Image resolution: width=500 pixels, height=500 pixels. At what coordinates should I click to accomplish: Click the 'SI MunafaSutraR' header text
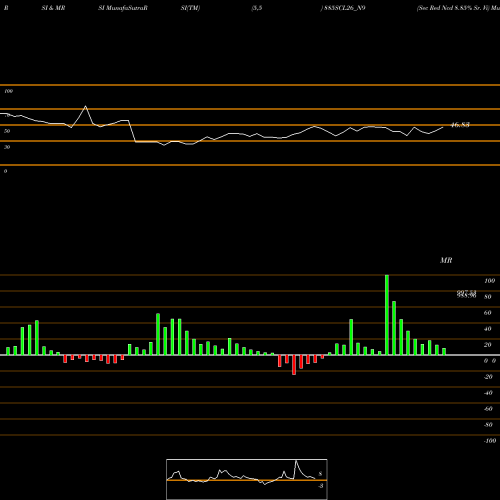point(123,8)
